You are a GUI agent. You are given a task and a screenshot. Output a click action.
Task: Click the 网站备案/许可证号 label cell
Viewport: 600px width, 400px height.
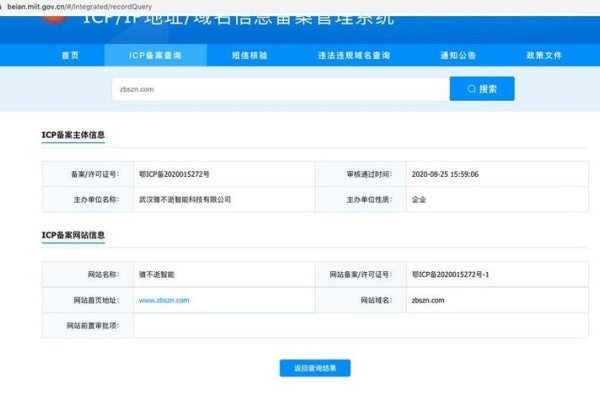[x=361, y=274]
